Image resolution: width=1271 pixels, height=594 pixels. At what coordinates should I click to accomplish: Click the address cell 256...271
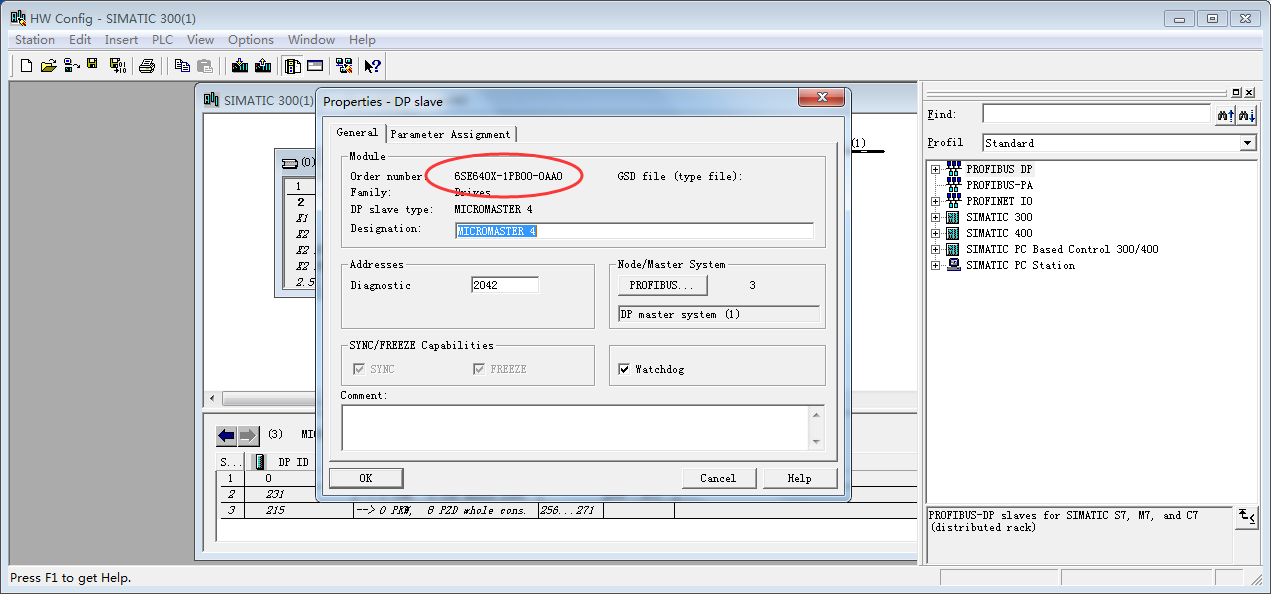tap(570, 510)
